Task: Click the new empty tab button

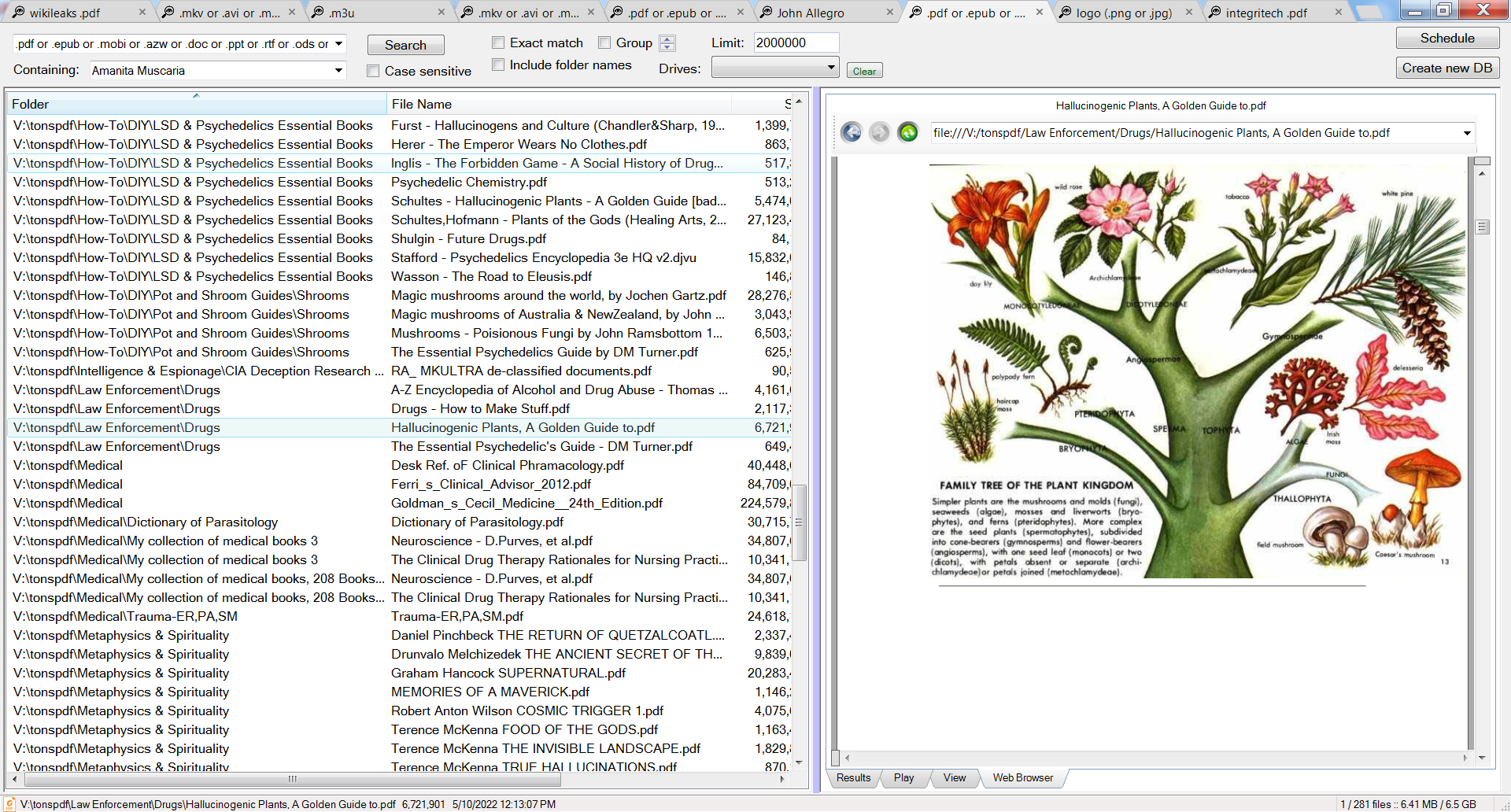Action: pyautogui.click(x=1371, y=12)
